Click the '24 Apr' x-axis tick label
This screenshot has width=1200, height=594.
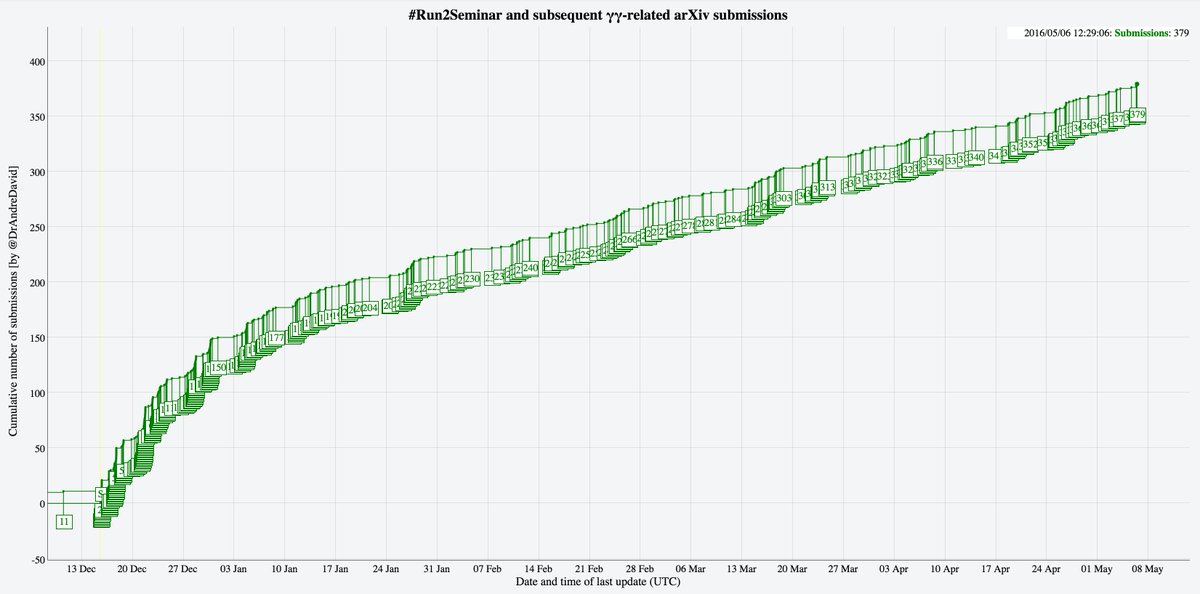[1047, 569]
